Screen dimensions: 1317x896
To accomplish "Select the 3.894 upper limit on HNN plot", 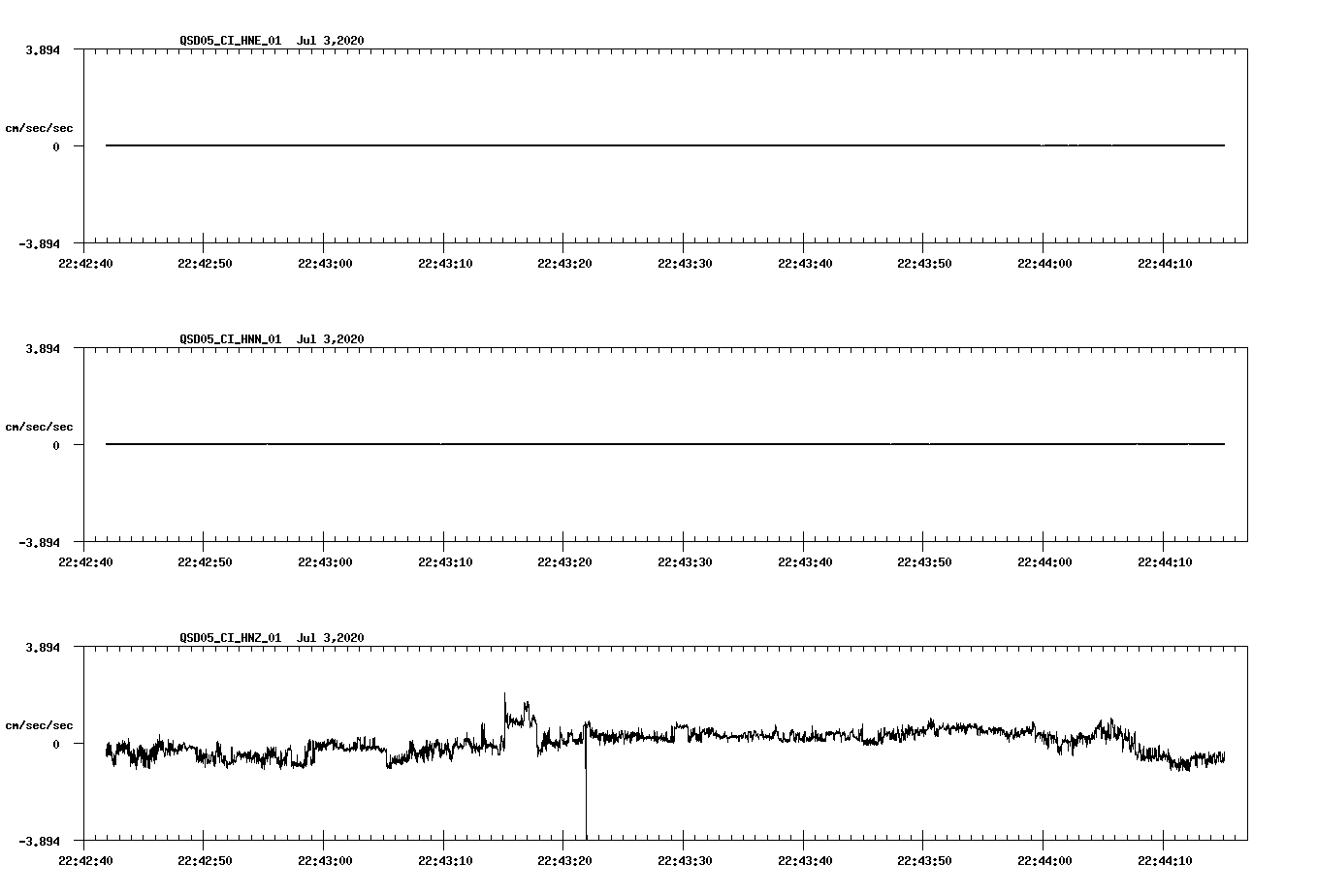I will (42, 349).
